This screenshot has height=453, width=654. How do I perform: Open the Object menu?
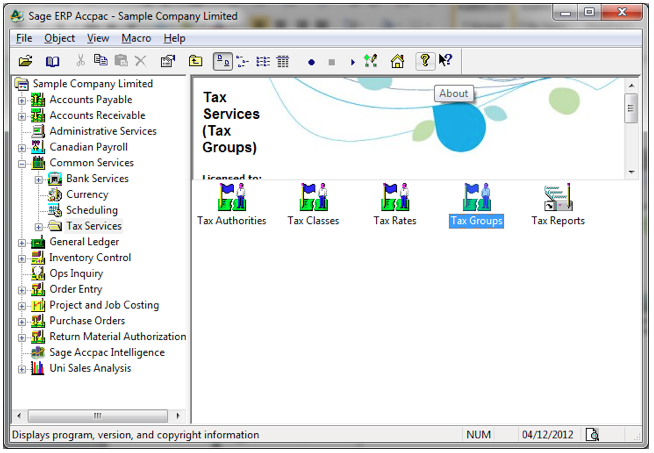click(59, 38)
